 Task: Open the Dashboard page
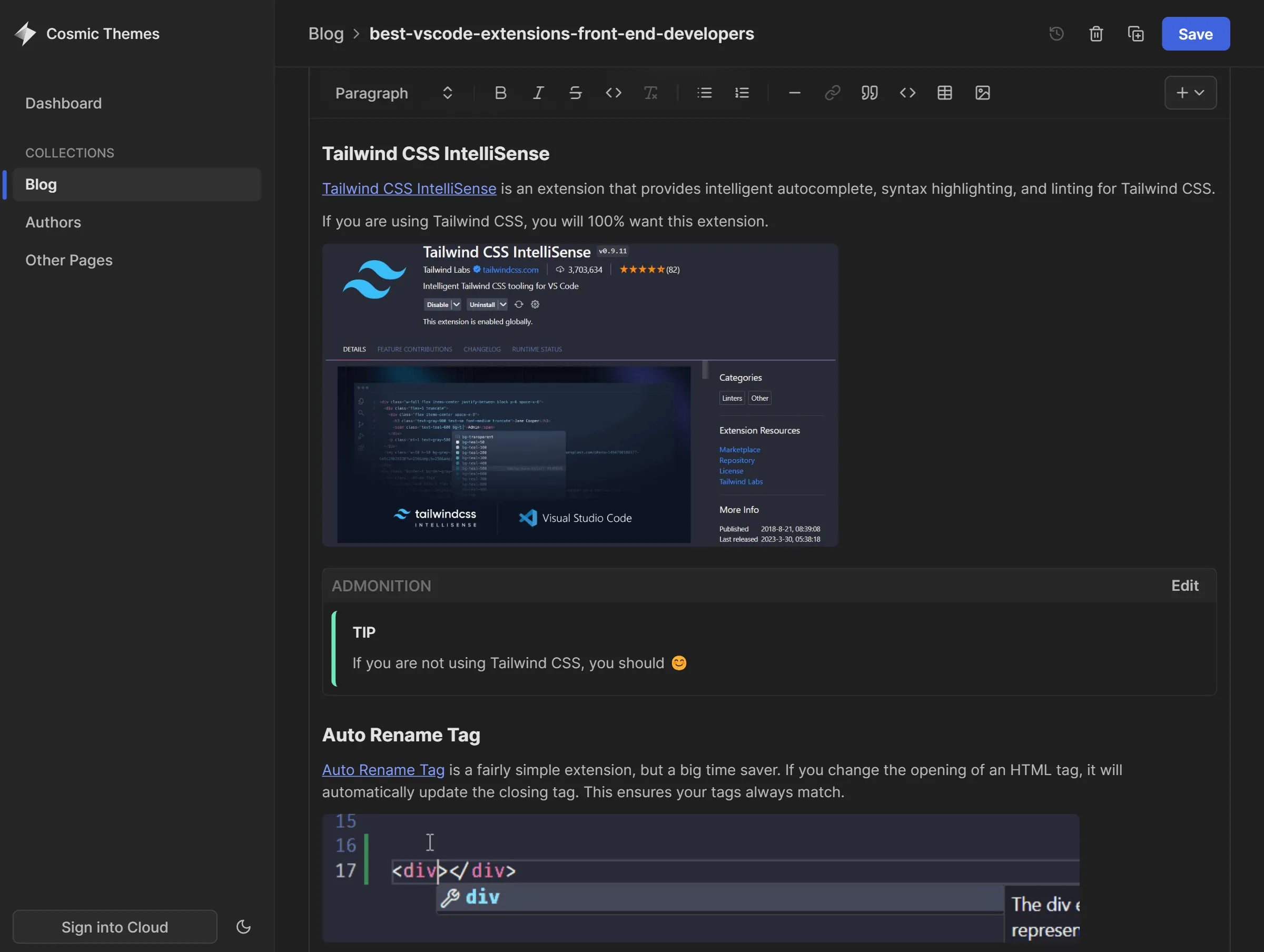coord(63,103)
